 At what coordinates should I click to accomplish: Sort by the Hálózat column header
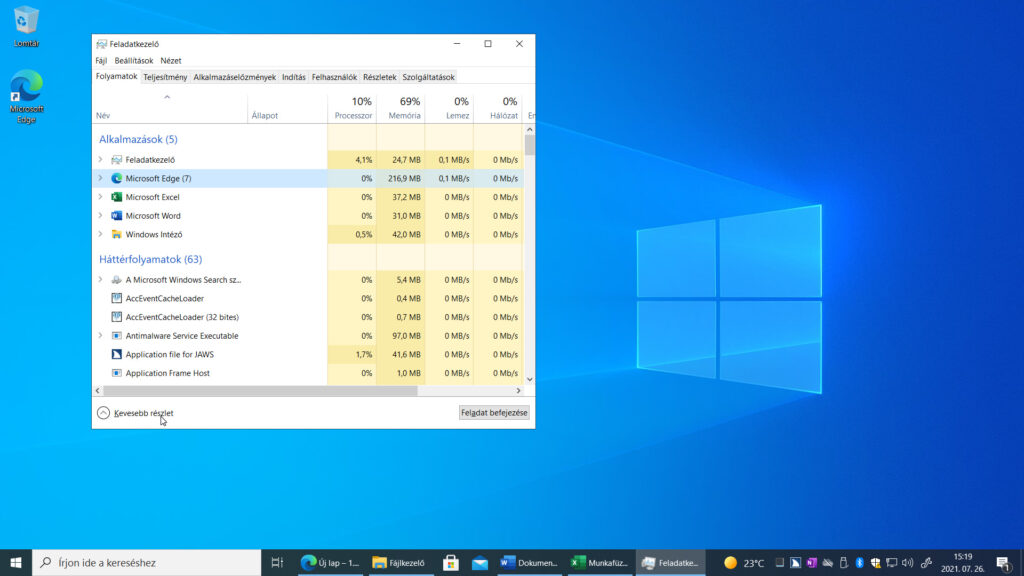[x=498, y=108]
